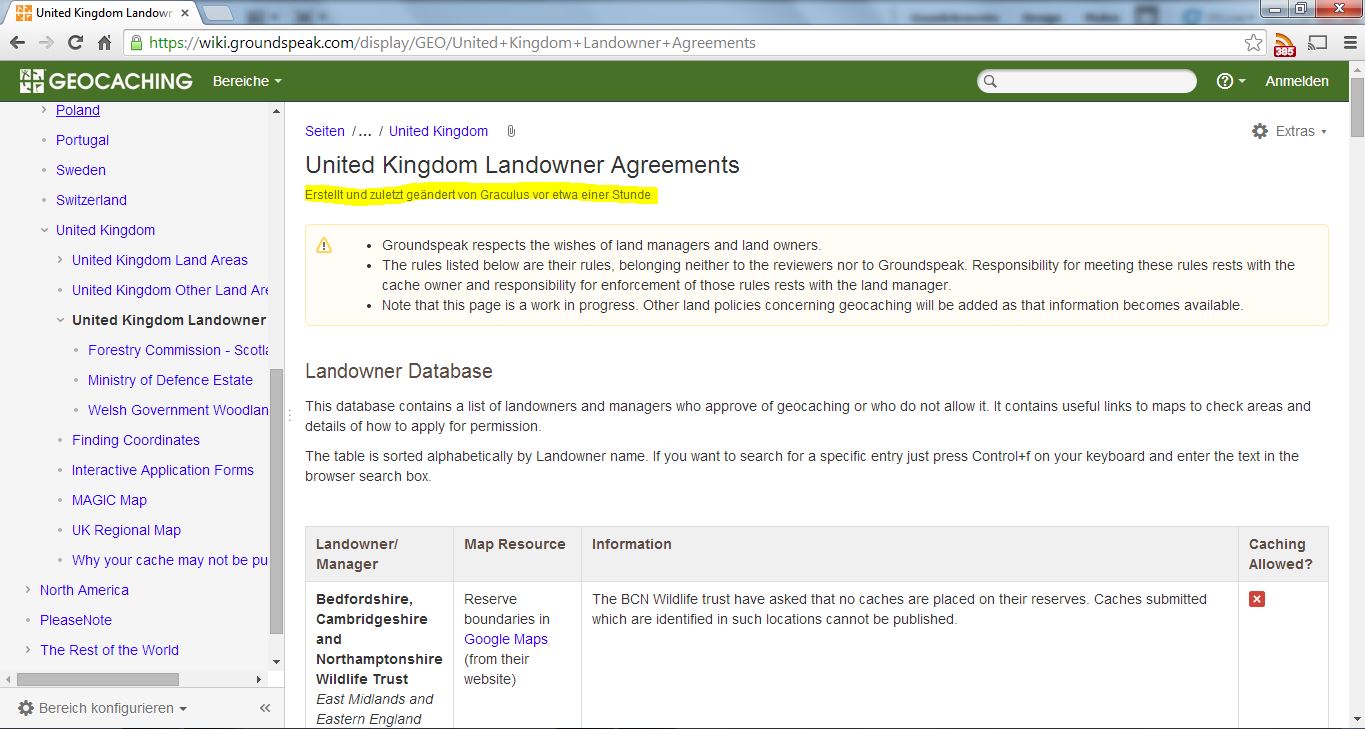Open the Google Maps reserve boundaries link

click(506, 639)
